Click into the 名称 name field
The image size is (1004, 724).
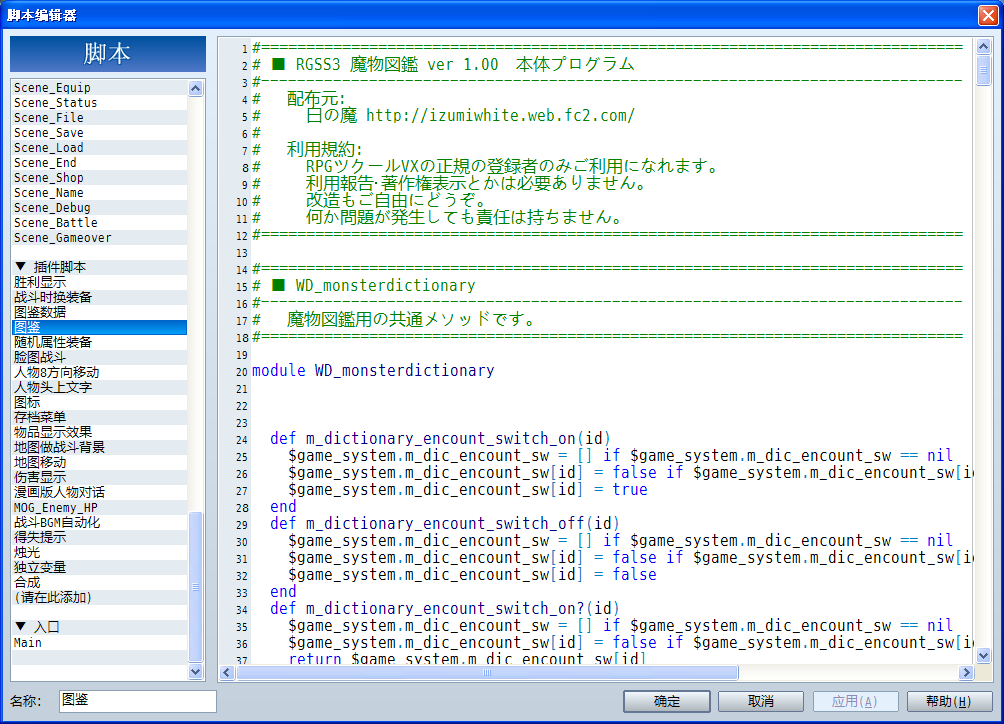click(x=138, y=701)
